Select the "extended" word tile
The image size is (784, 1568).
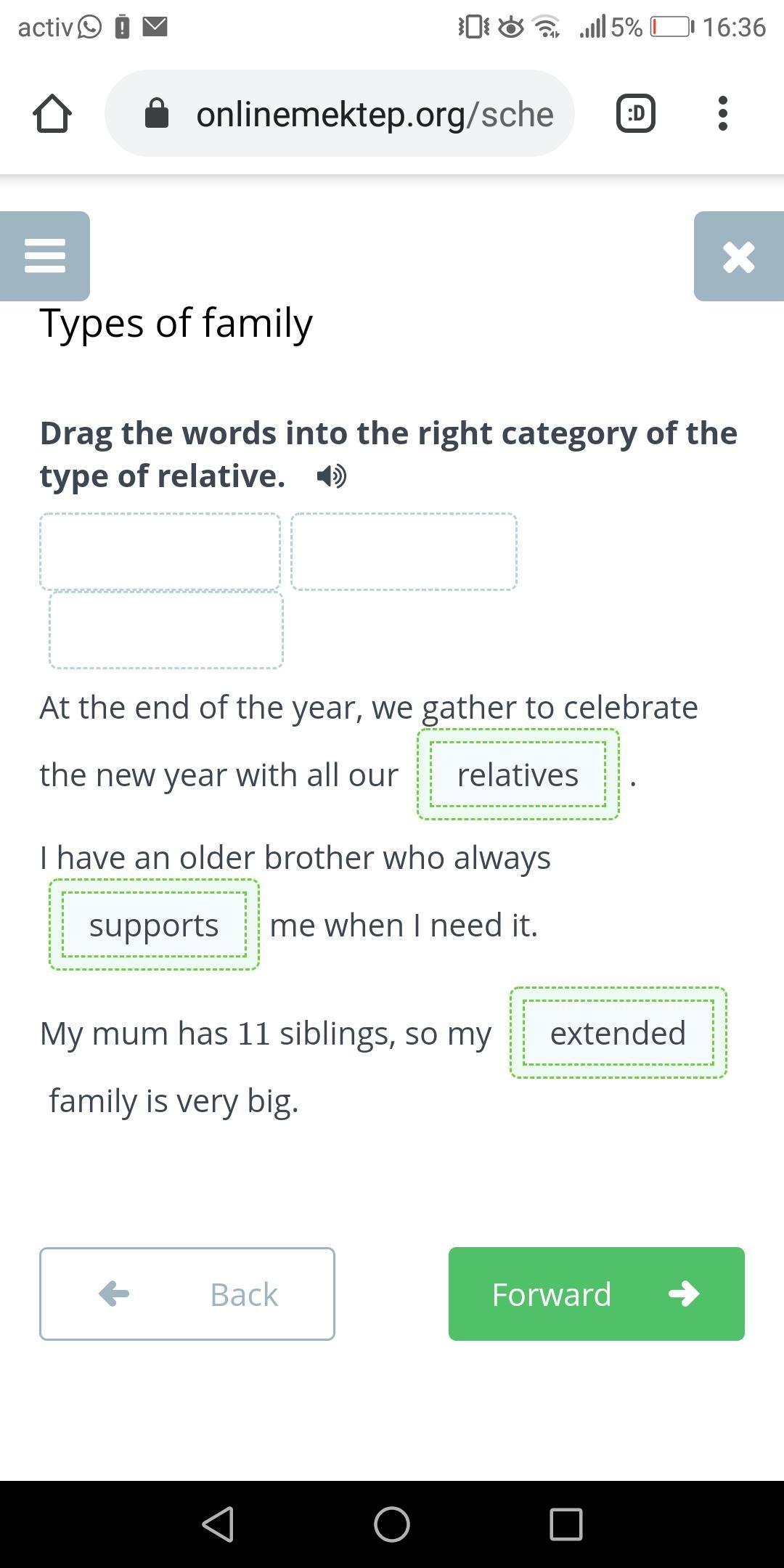coord(618,1033)
